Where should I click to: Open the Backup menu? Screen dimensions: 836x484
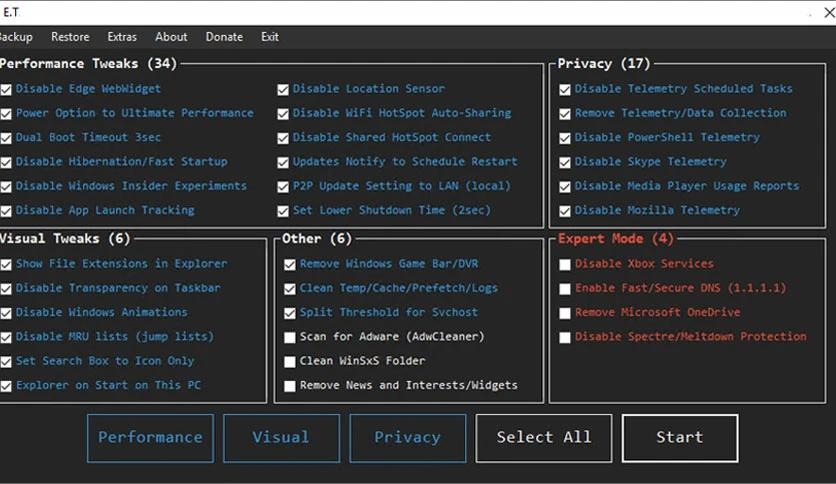(x=15, y=37)
